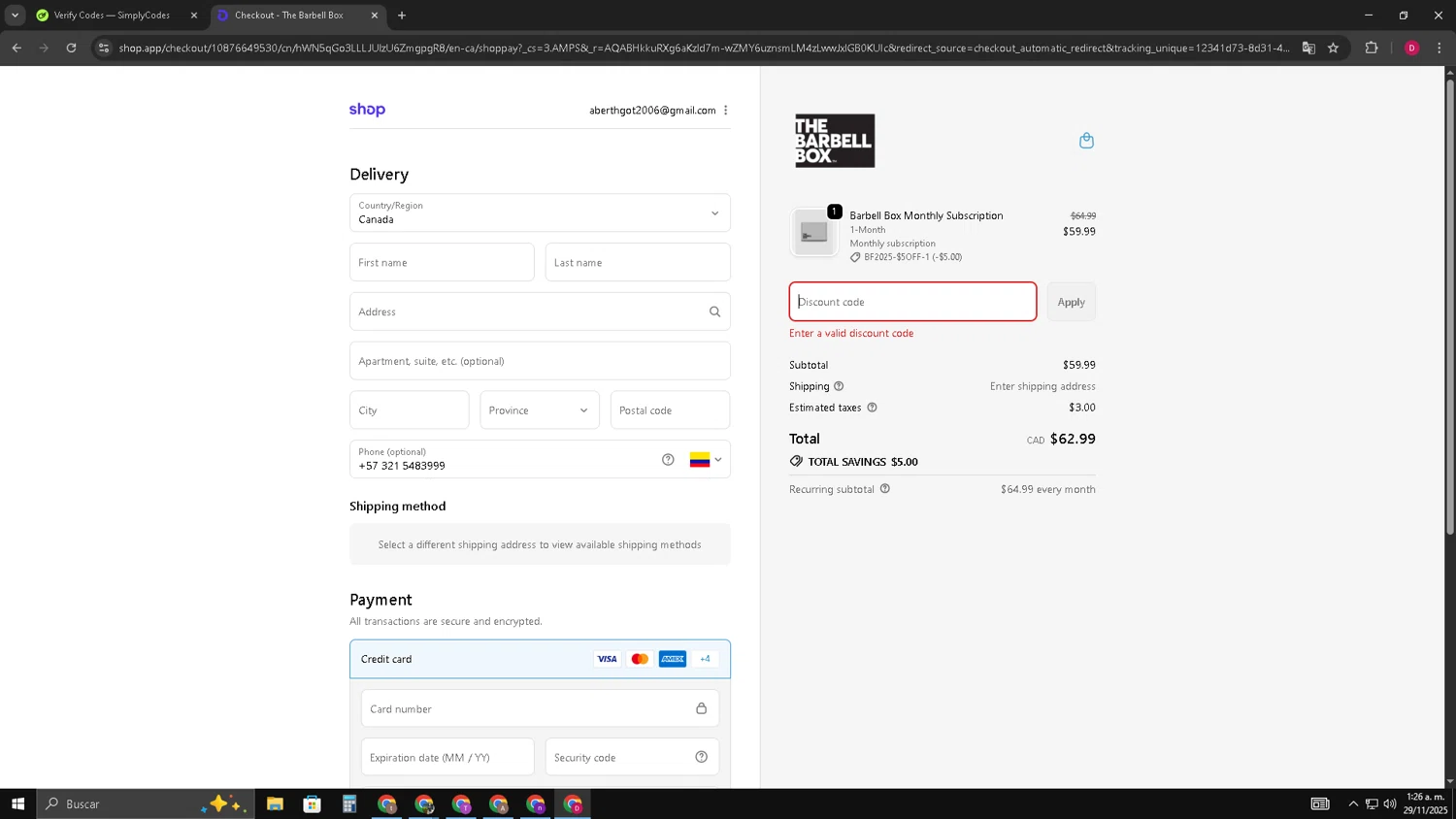Focus the City field

point(410,409)
